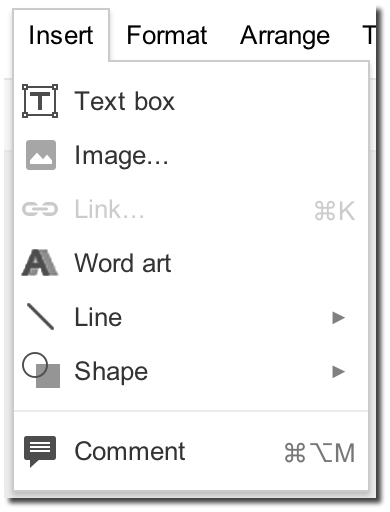390x512 pixels.
Task: Click the Word art letter A icon
Action: coord(40,263)
